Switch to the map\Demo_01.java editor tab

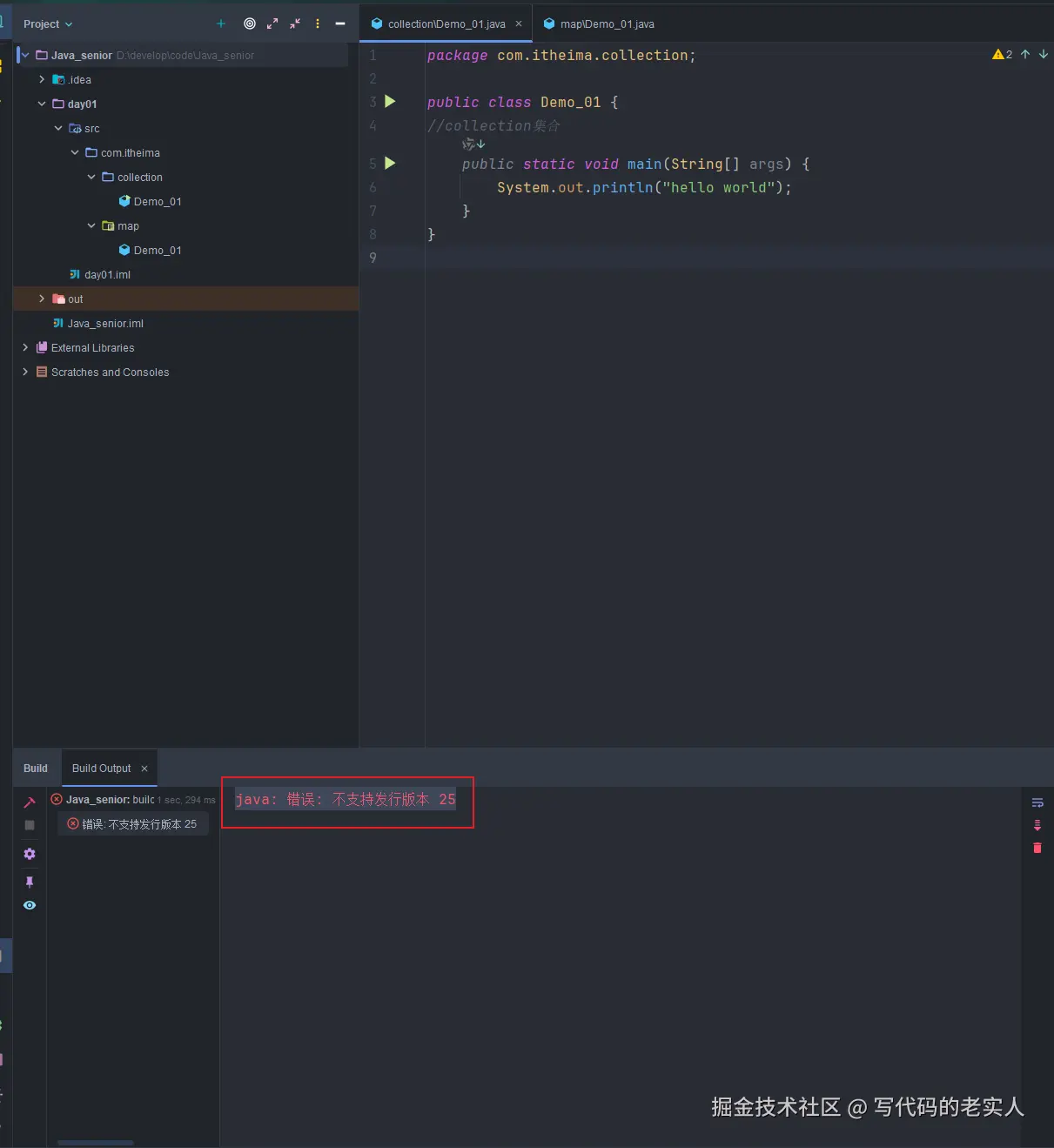(x=599, y=23)
